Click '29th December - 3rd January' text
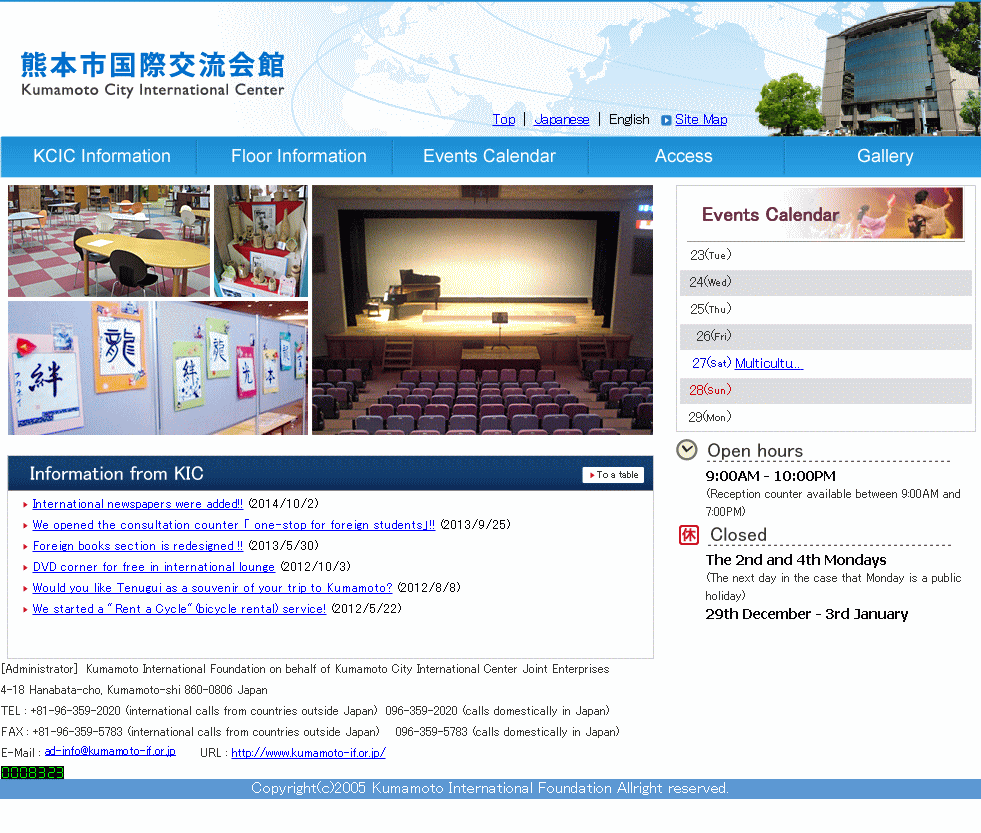This screenshot has width=981, height=833. 806,614
